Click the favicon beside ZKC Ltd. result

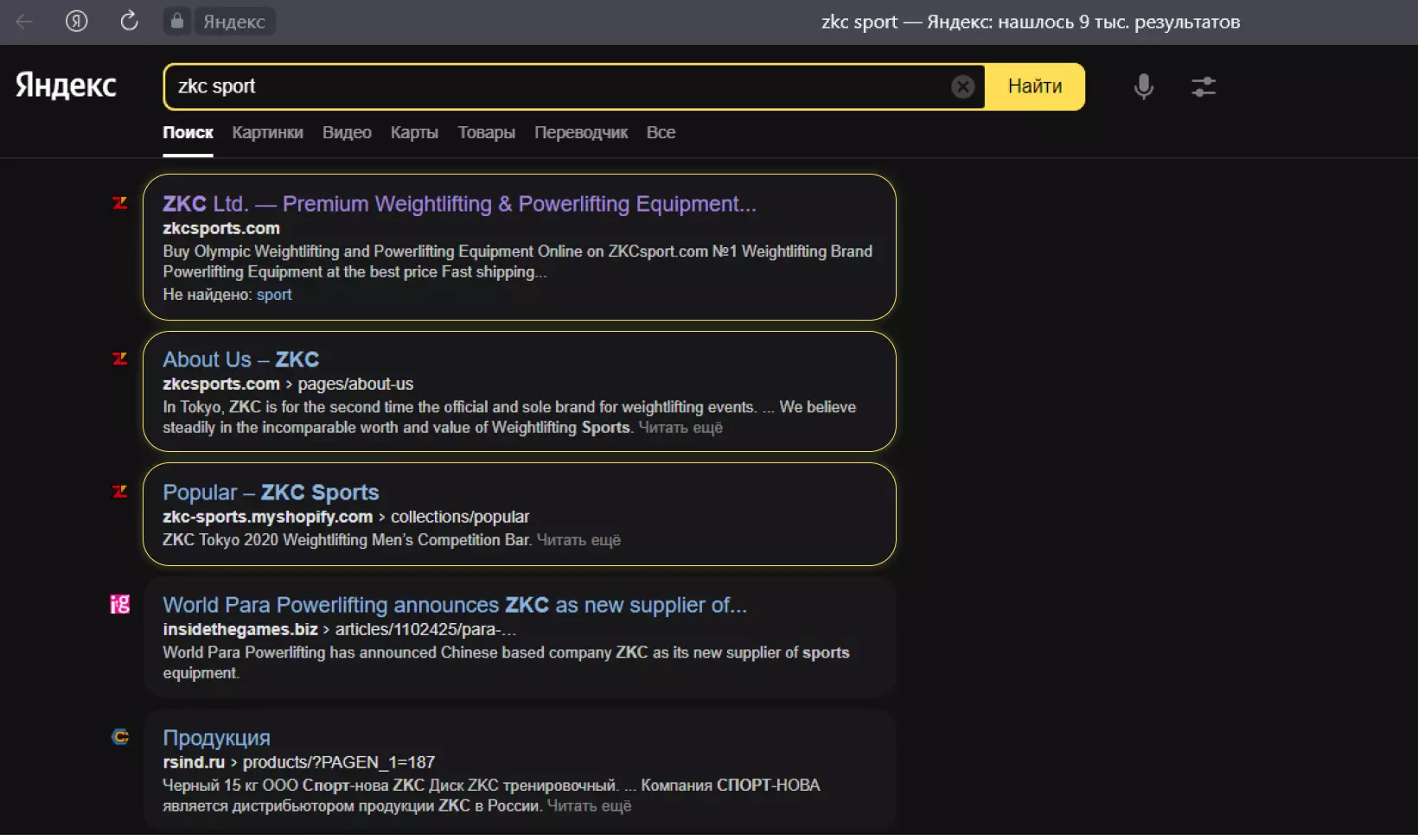point(120,203)
